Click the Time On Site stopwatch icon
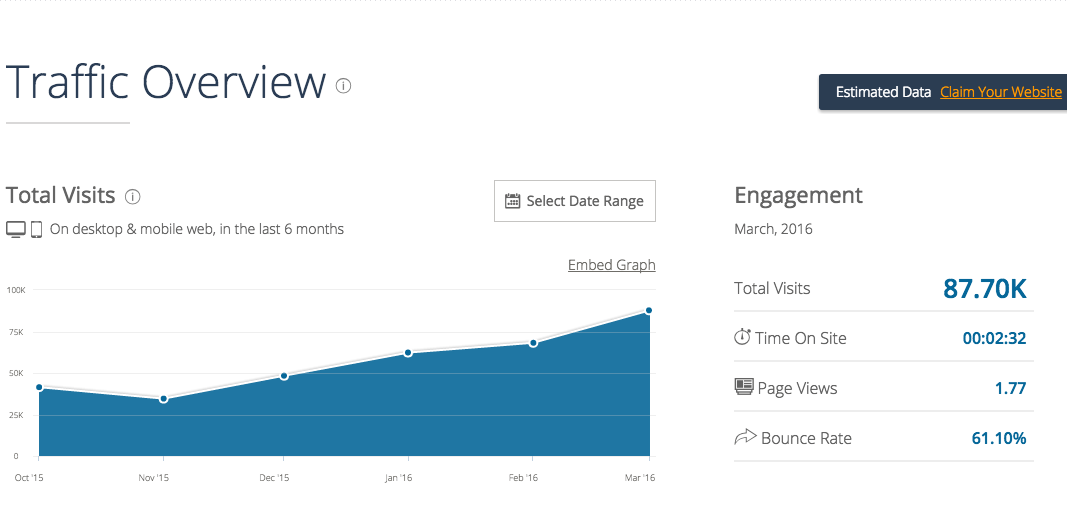This screenshot has height=513, width=1067. point(742,338)
